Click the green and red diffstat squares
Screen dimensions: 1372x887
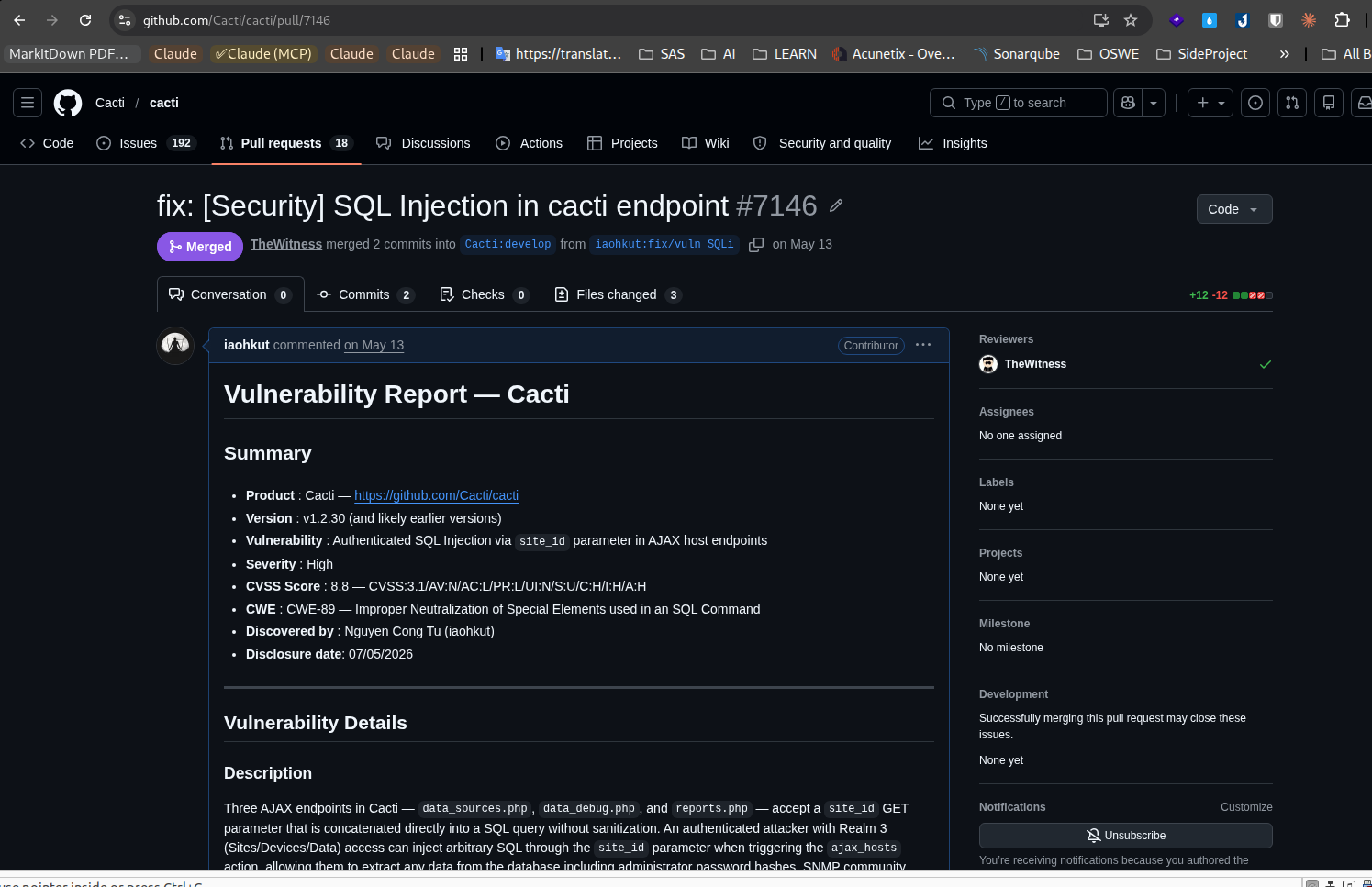[1253, 295]
